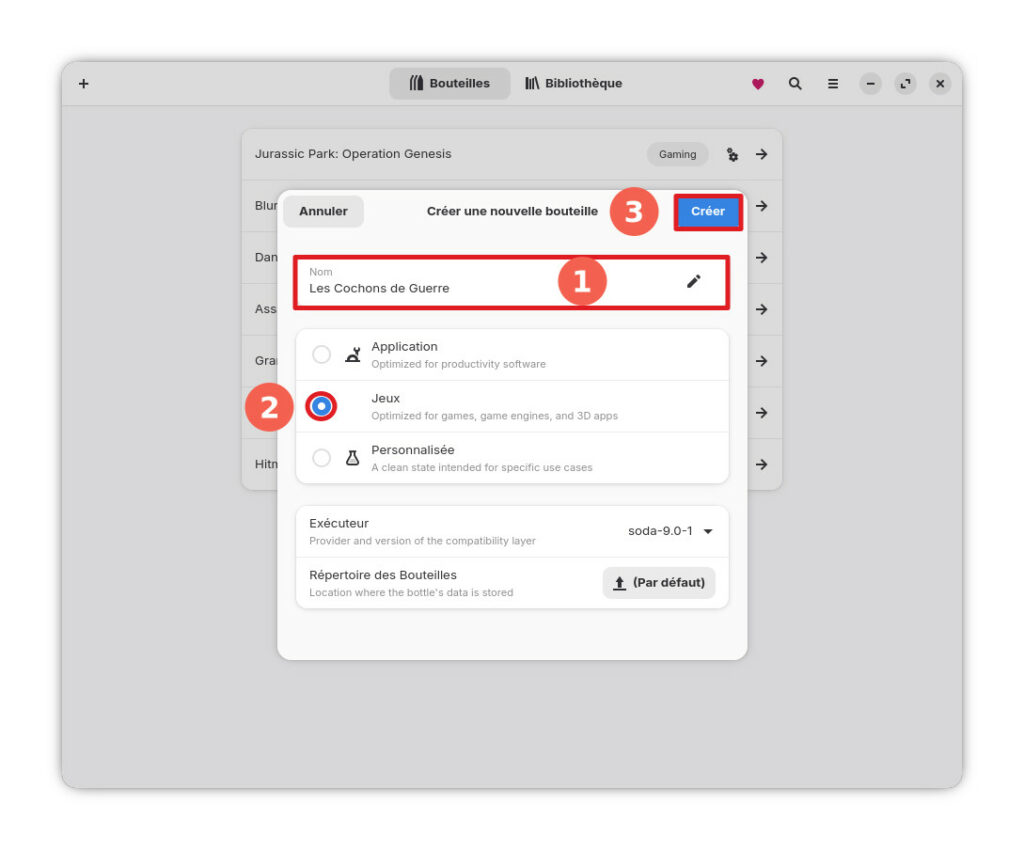Click the arrow on Jurassic Park row

[762, 154]
